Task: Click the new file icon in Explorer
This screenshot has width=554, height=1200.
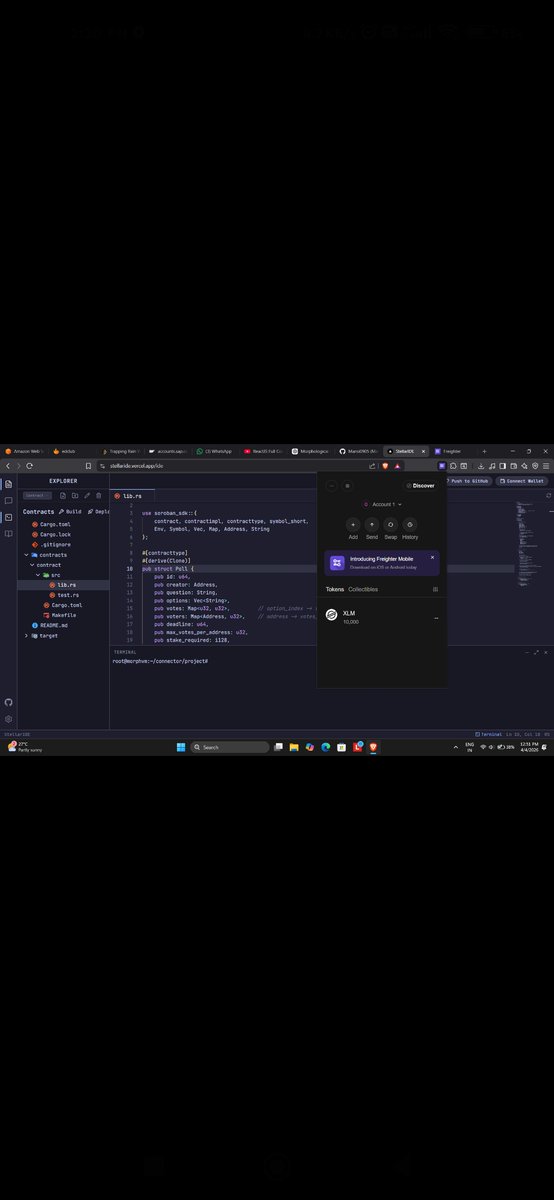Action: click(63, 495)
